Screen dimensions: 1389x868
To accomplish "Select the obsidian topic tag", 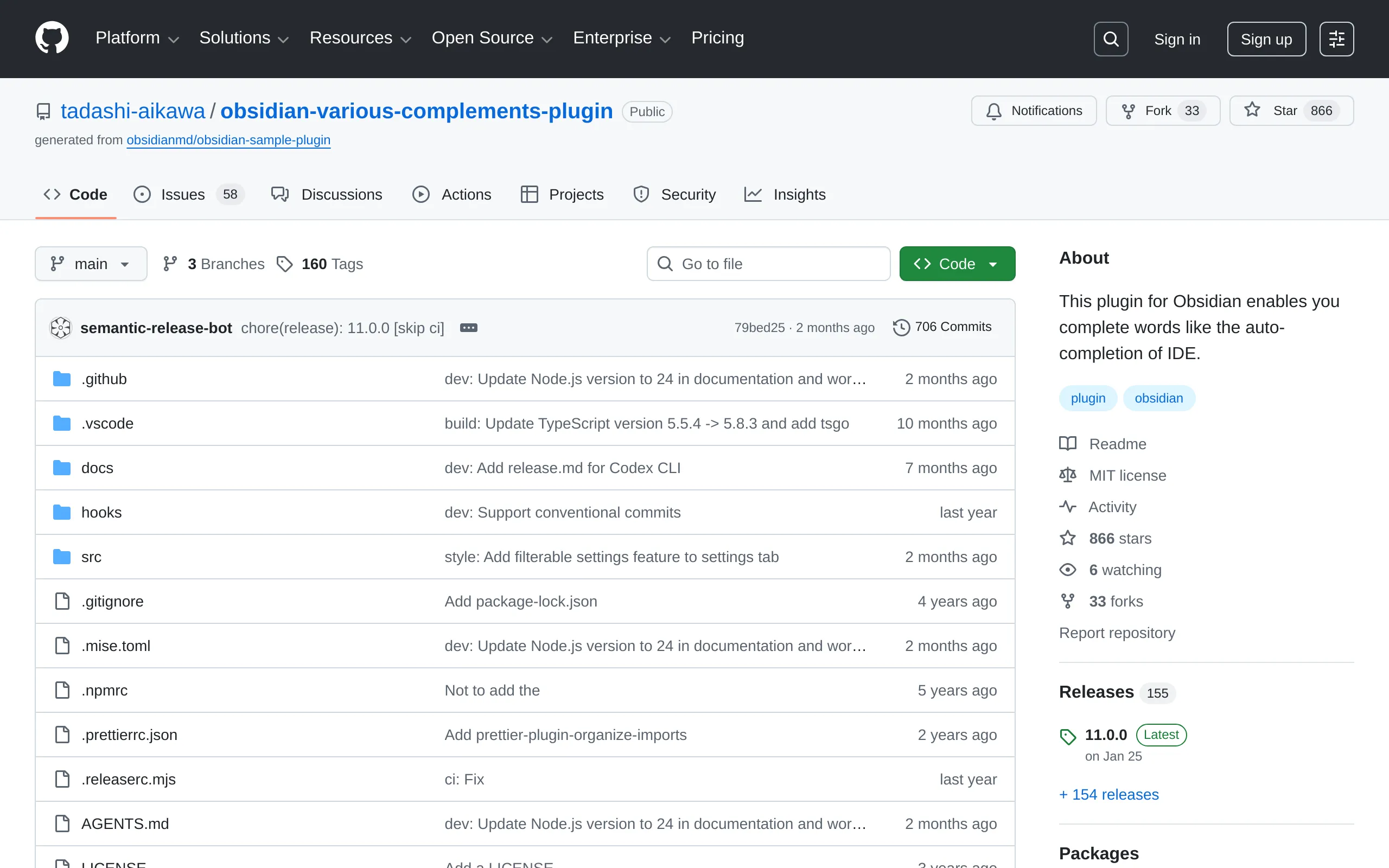I will tap(1158, 398).
